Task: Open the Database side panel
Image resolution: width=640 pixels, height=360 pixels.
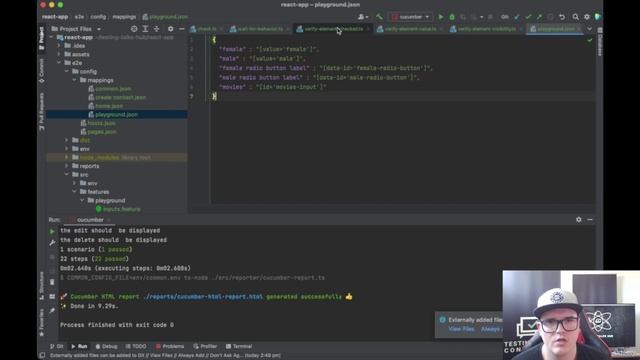Action: click(600, 42)
